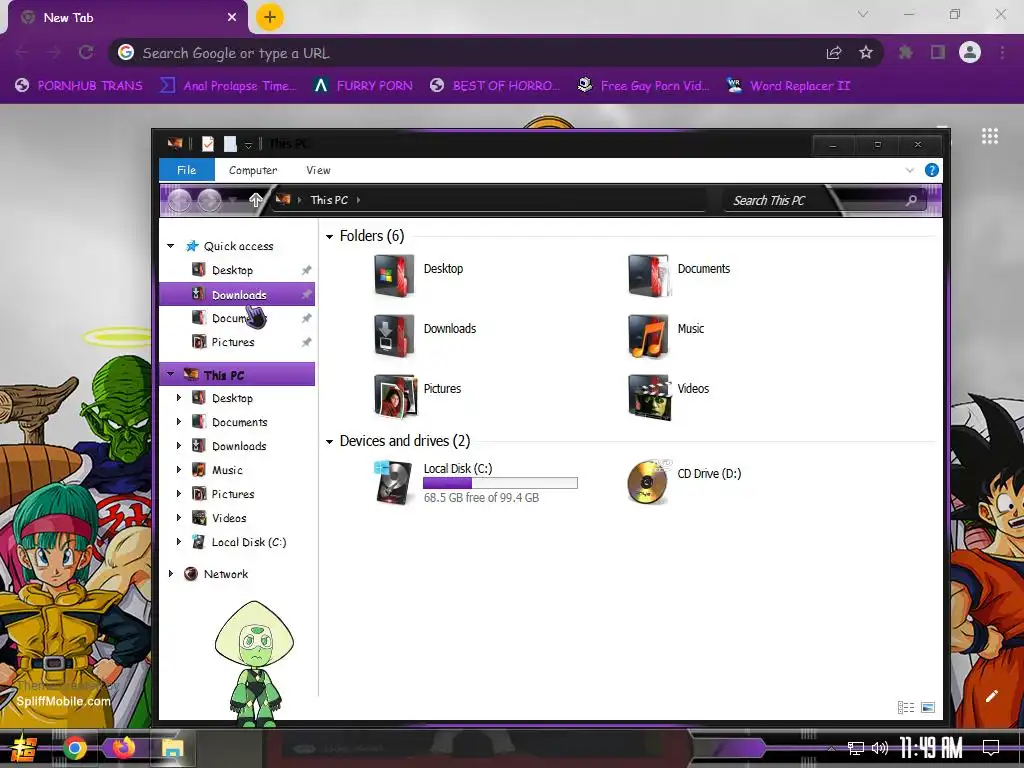The width and height of the screenshot is (1024, 768).
Task: Expand Desktop under This PC
Action: click(179, 398)
